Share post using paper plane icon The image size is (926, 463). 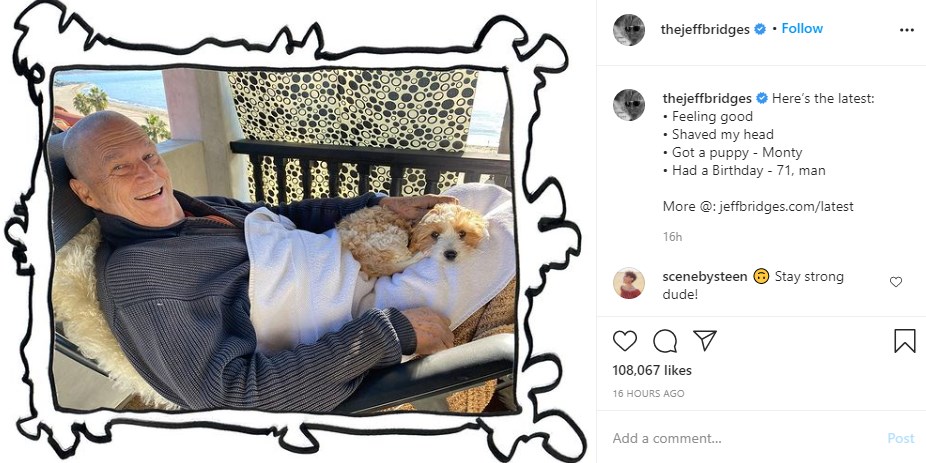click(705, 340)
